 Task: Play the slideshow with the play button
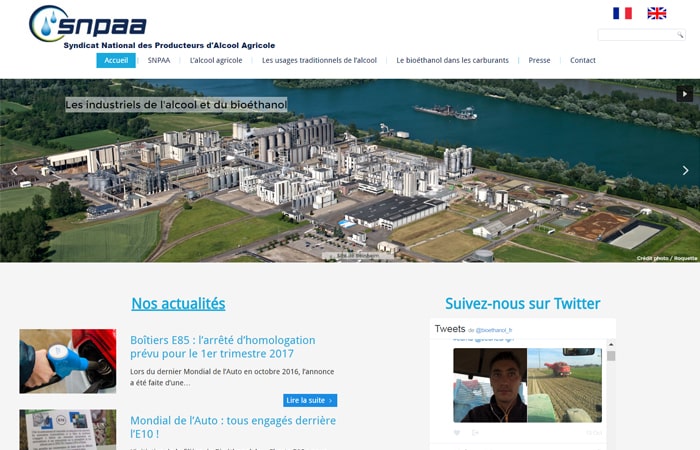[684, 94]
